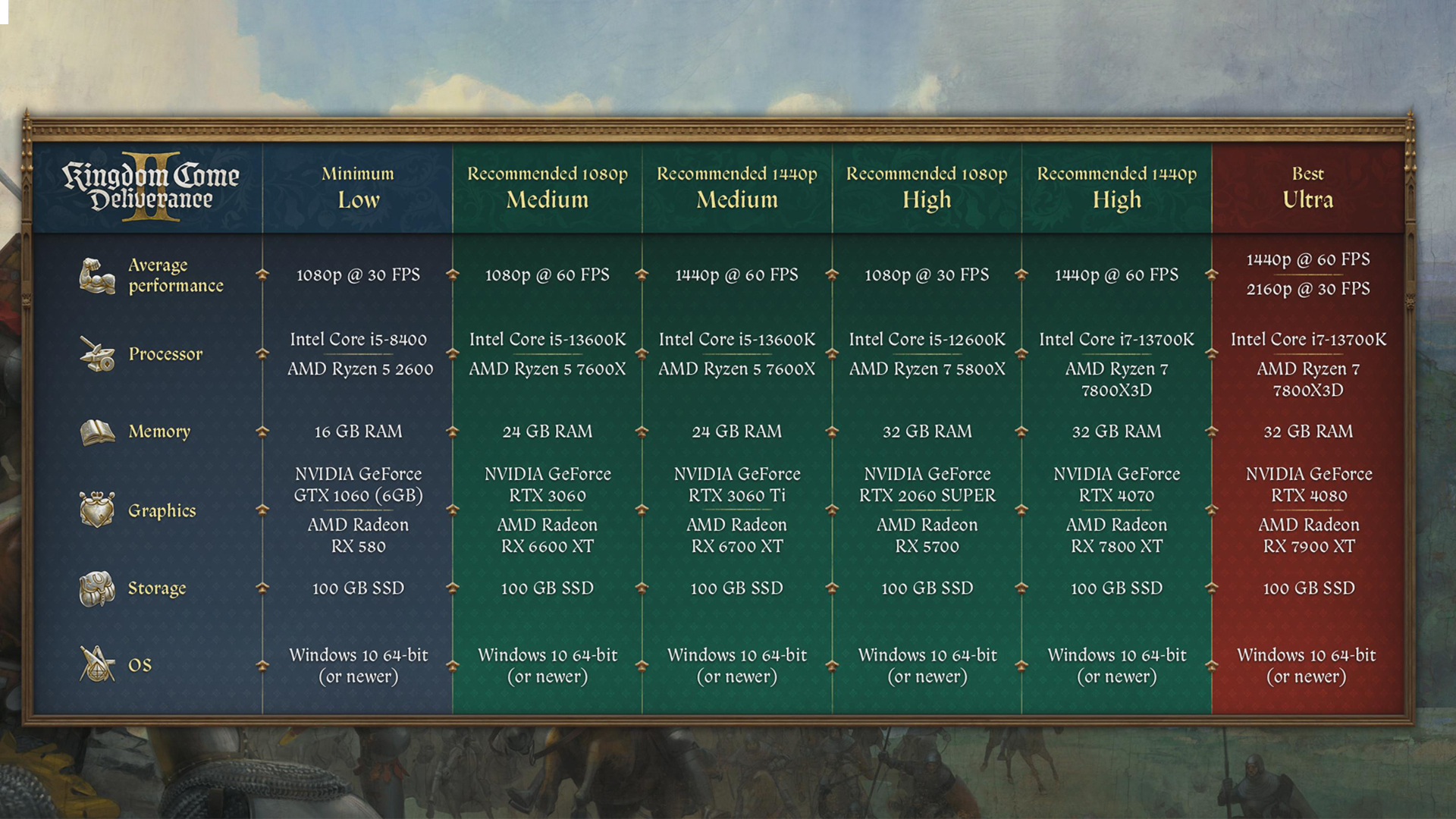Click 100 GB SSD in Minimum column
This screenshot has height=819, width=1456.
pos(358,588)
